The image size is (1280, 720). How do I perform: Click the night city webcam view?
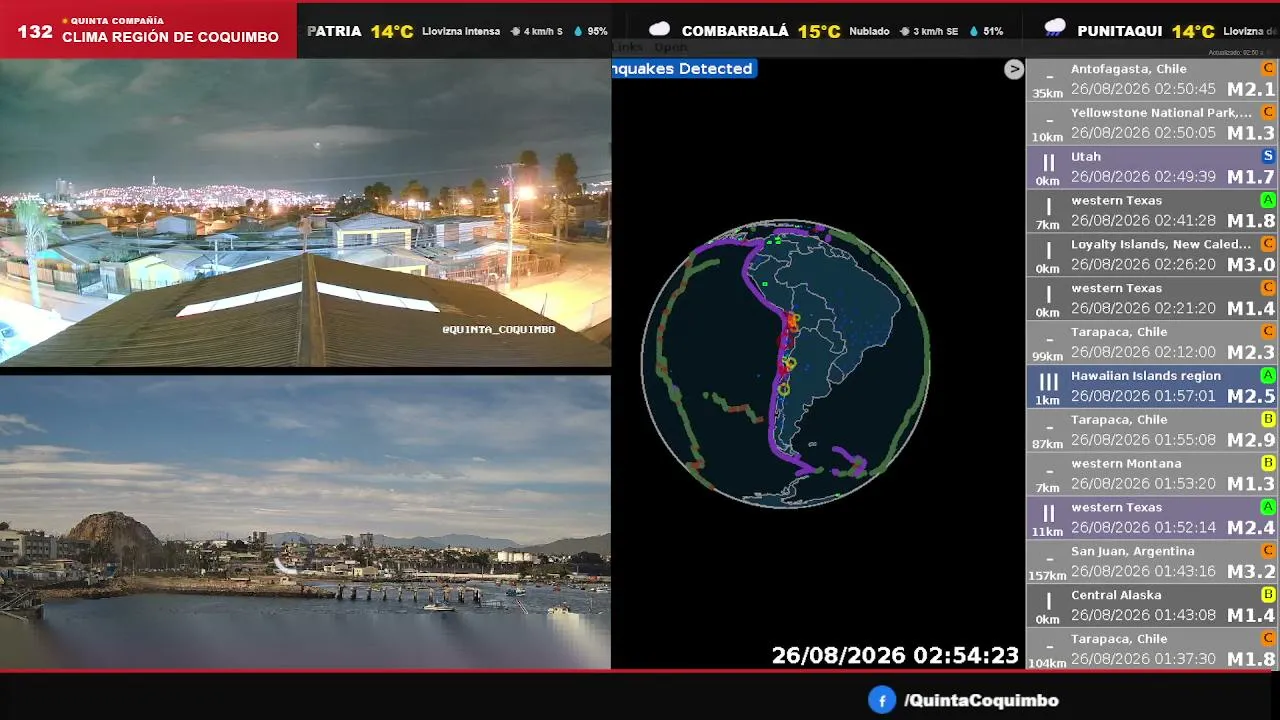click(x=305, y=212)
